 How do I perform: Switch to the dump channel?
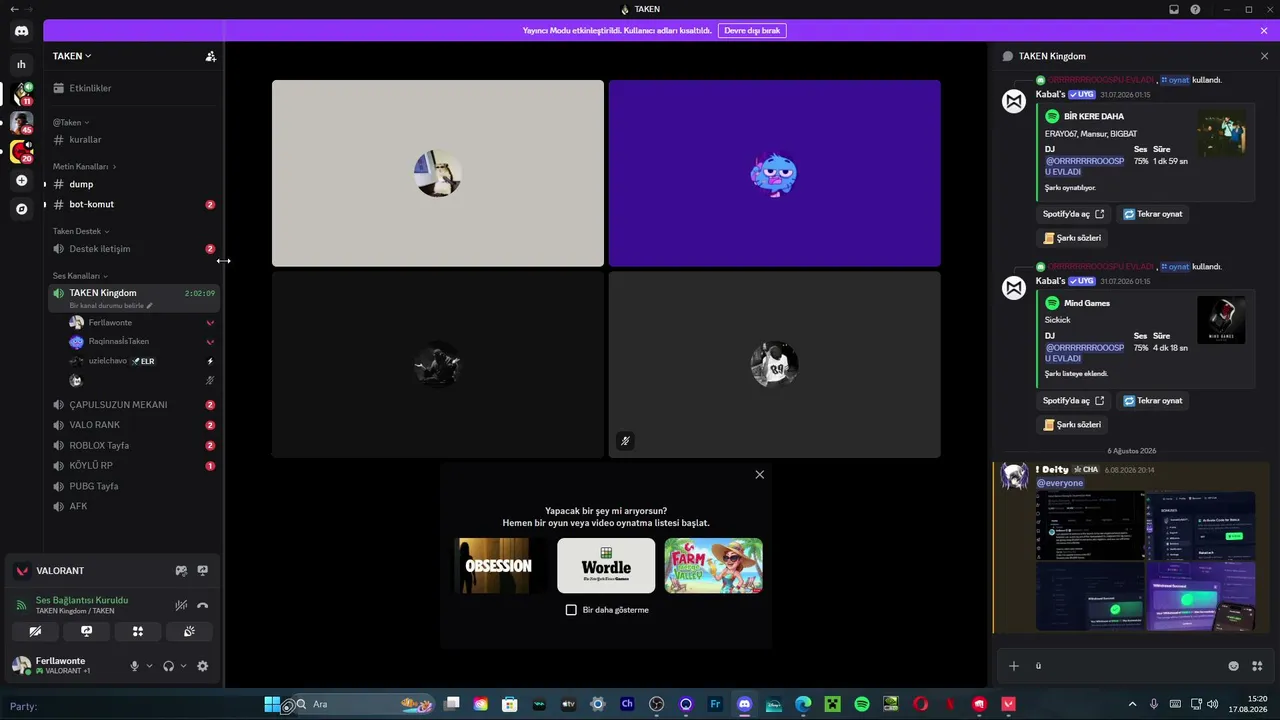tap(133, 184)
